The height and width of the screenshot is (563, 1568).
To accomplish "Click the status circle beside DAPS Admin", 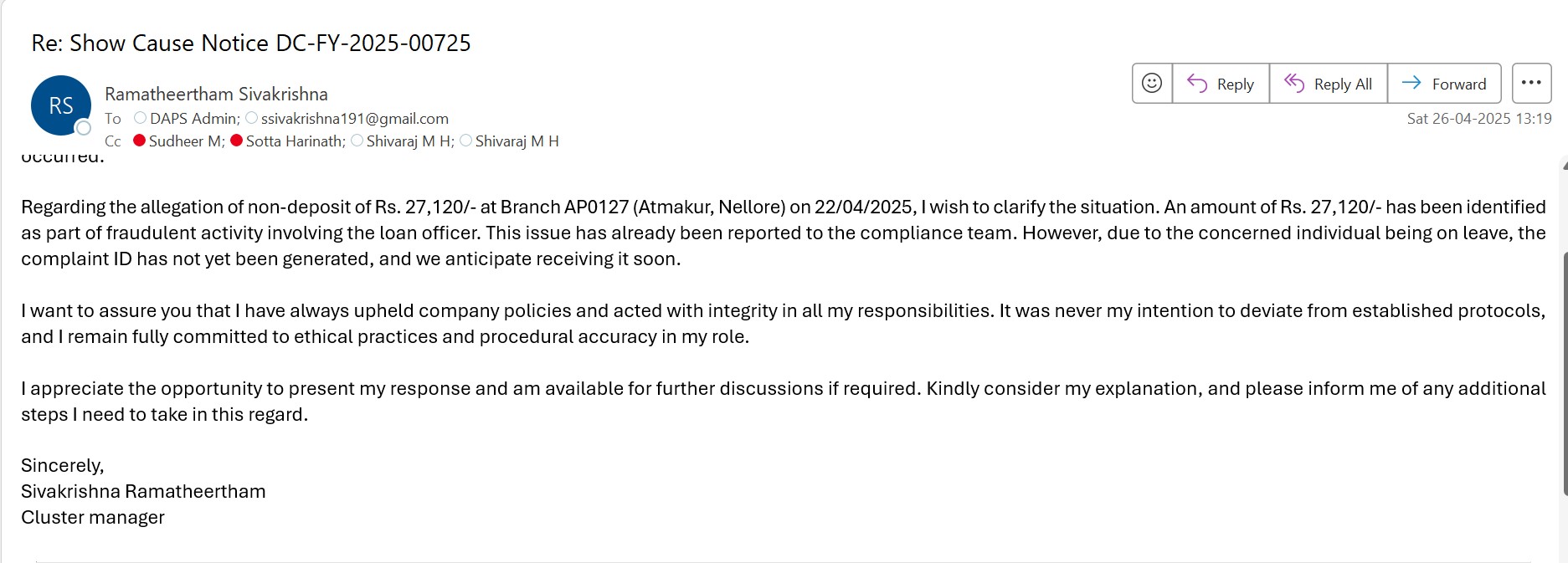I will 141,118.
